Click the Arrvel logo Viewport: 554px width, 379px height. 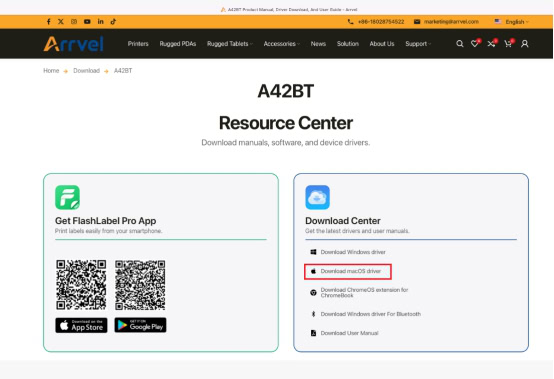point(73,44)
